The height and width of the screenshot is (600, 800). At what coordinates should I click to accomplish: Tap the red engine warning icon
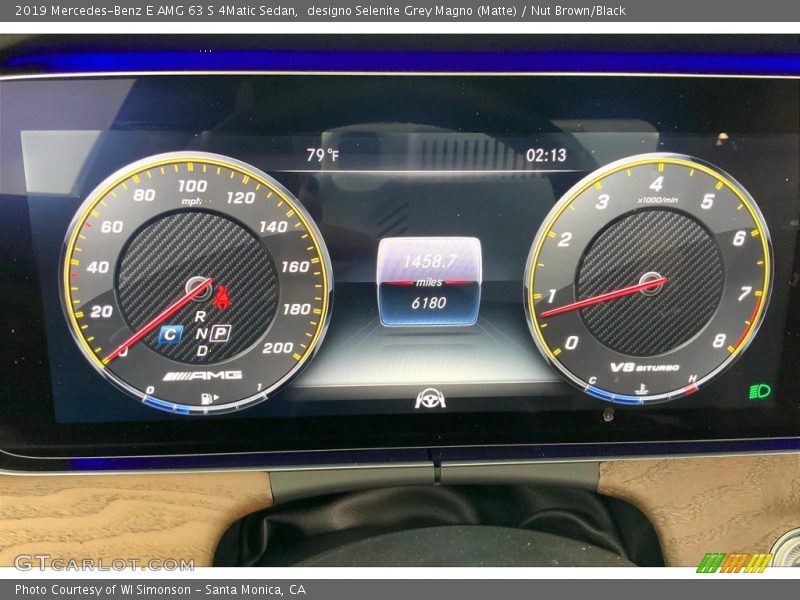[x=222, y=298]
